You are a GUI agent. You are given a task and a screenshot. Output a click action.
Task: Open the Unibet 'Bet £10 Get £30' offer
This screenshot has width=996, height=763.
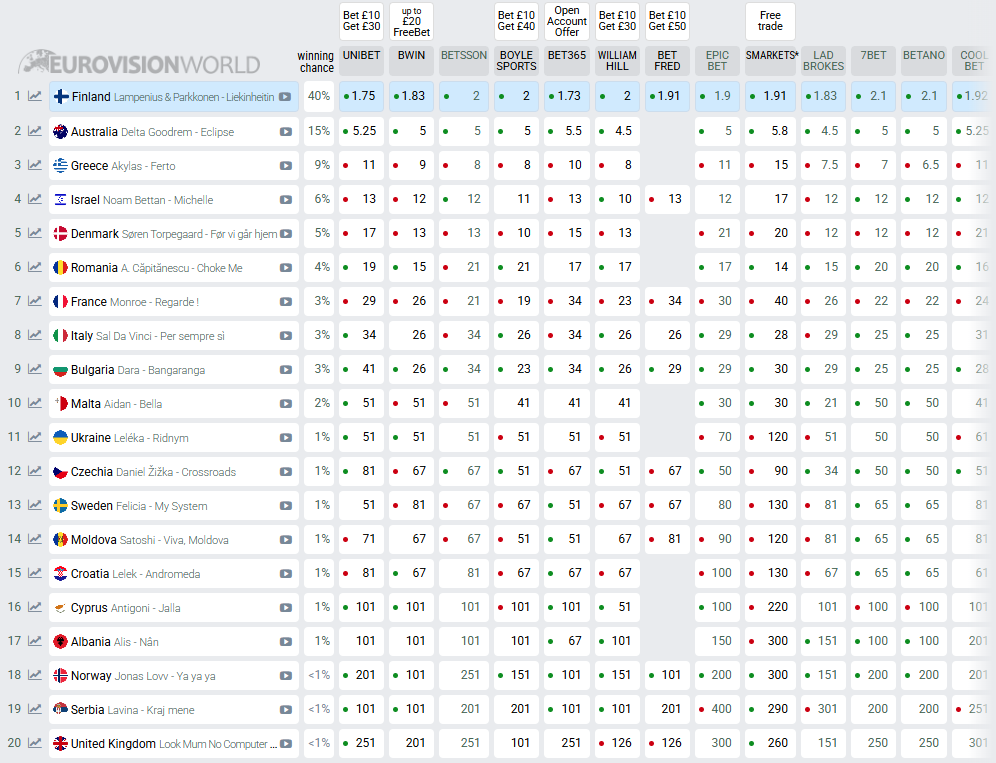[361, 21]
